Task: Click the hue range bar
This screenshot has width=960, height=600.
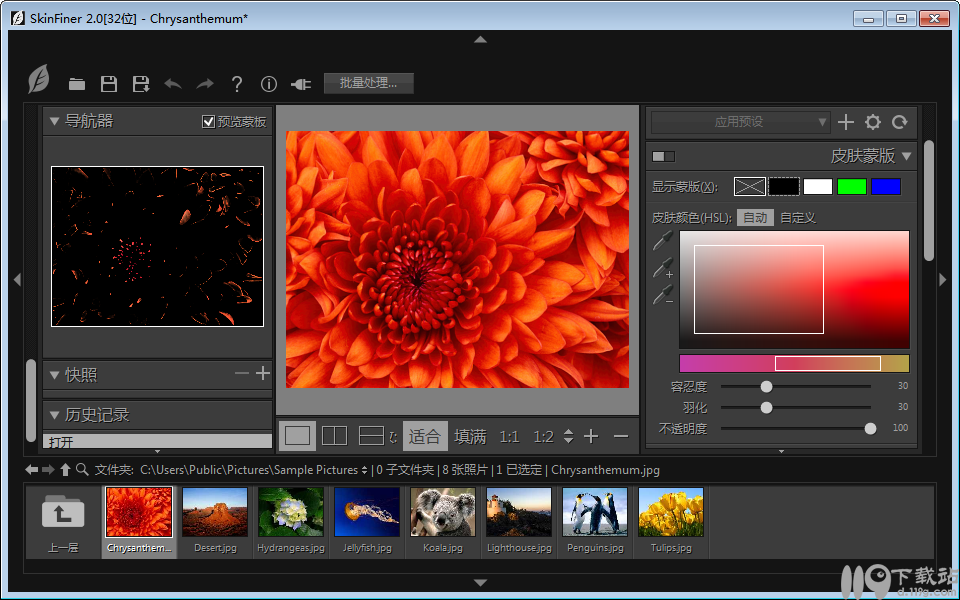Action: tap(794, 364)
